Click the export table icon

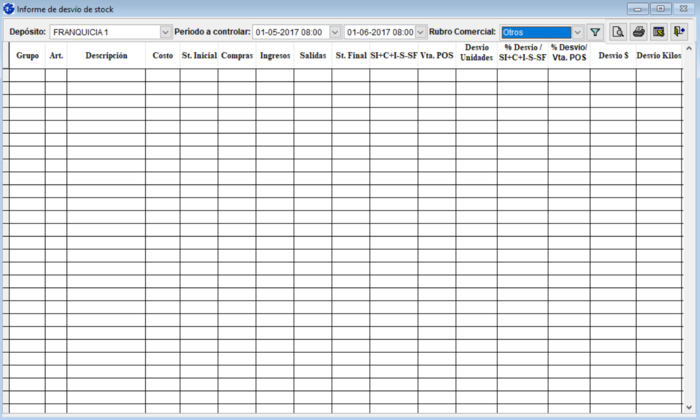659,32
